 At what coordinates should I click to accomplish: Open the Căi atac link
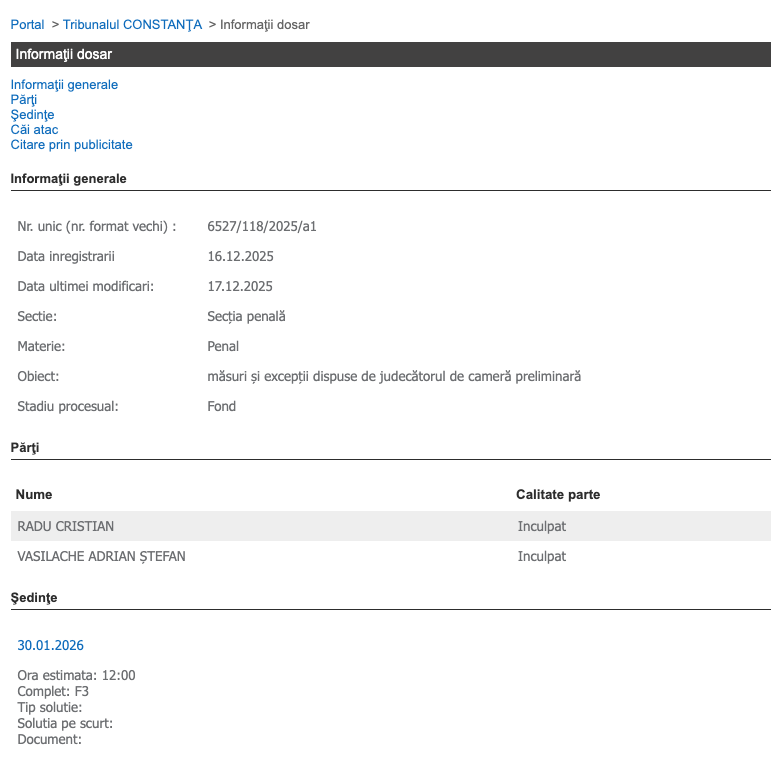(x=34, y=130)
